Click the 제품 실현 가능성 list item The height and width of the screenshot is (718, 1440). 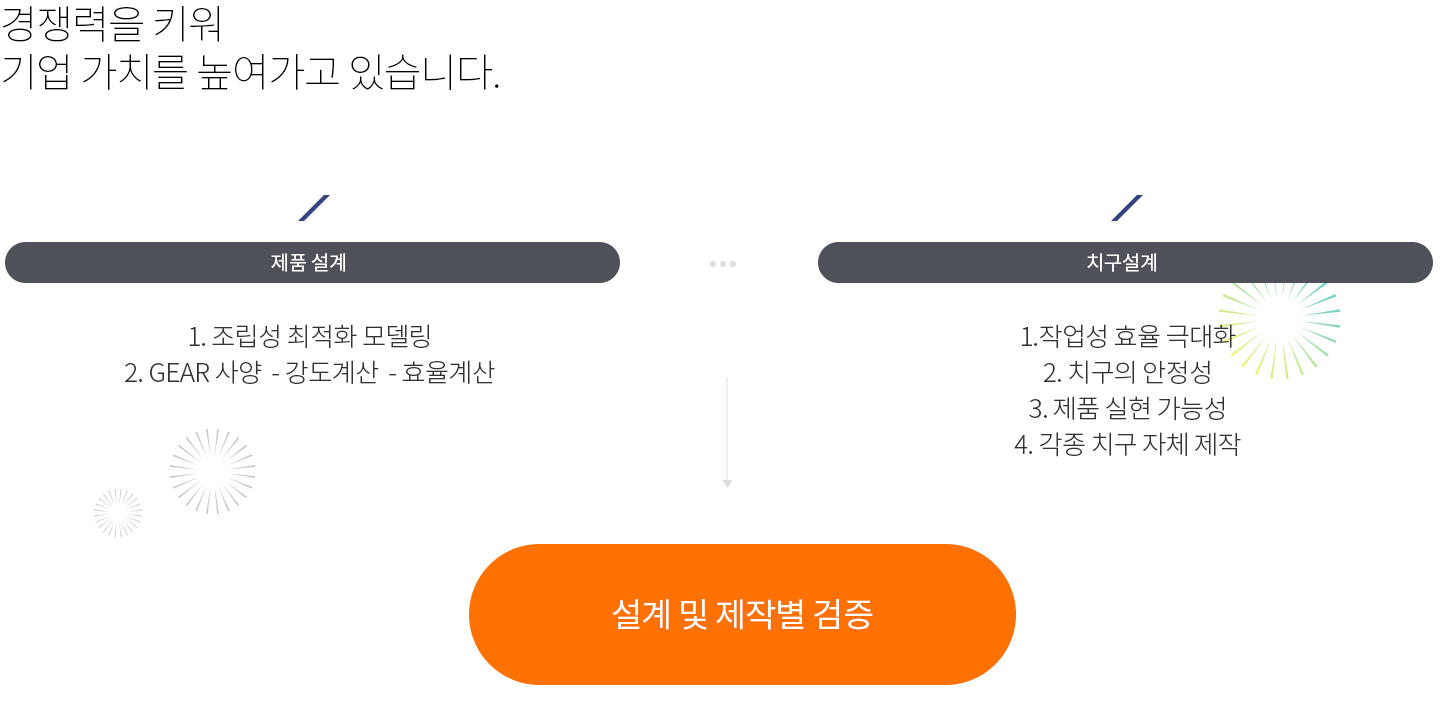(x=1127, y=408)
